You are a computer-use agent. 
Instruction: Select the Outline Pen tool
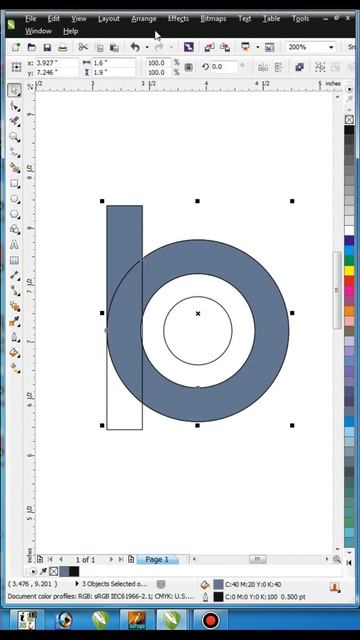point(15,337)
